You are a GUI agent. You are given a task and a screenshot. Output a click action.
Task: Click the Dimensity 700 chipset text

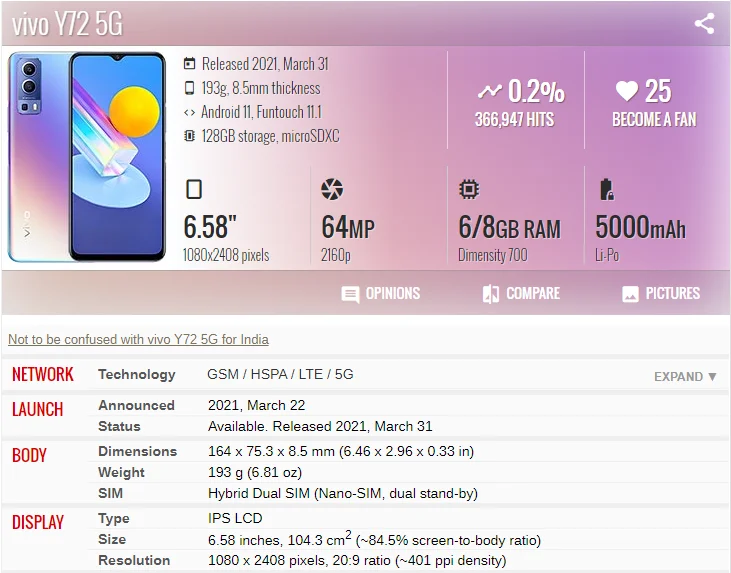click(x=493, y=255)
